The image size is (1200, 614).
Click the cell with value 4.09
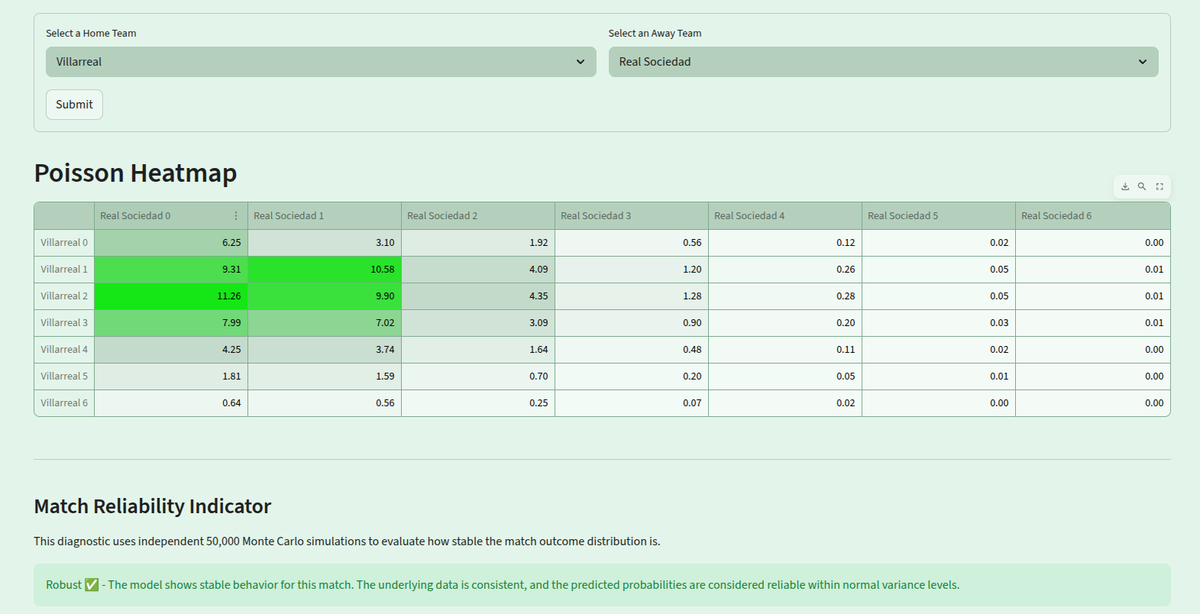(478, 270)
